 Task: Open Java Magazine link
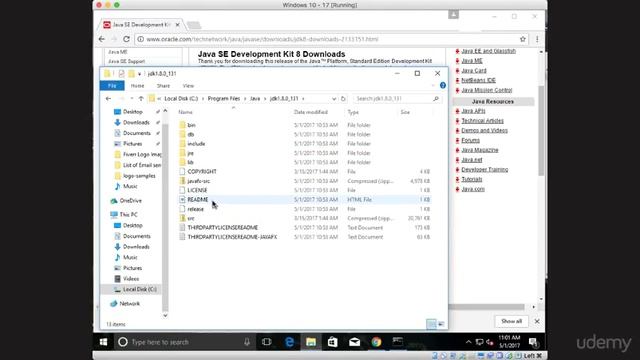480,150
